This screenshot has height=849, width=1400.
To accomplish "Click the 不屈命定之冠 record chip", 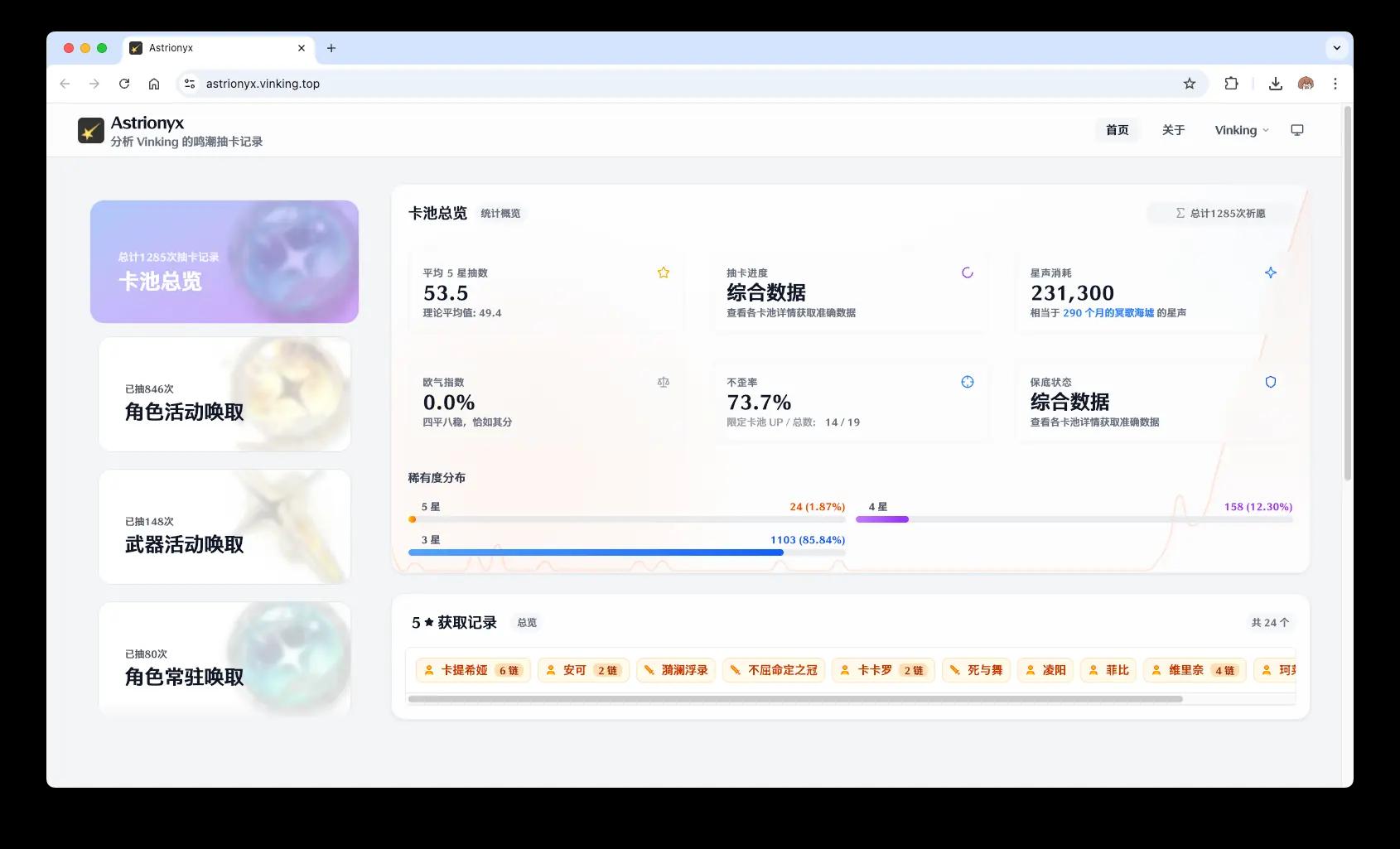I will tap(773, 670).
